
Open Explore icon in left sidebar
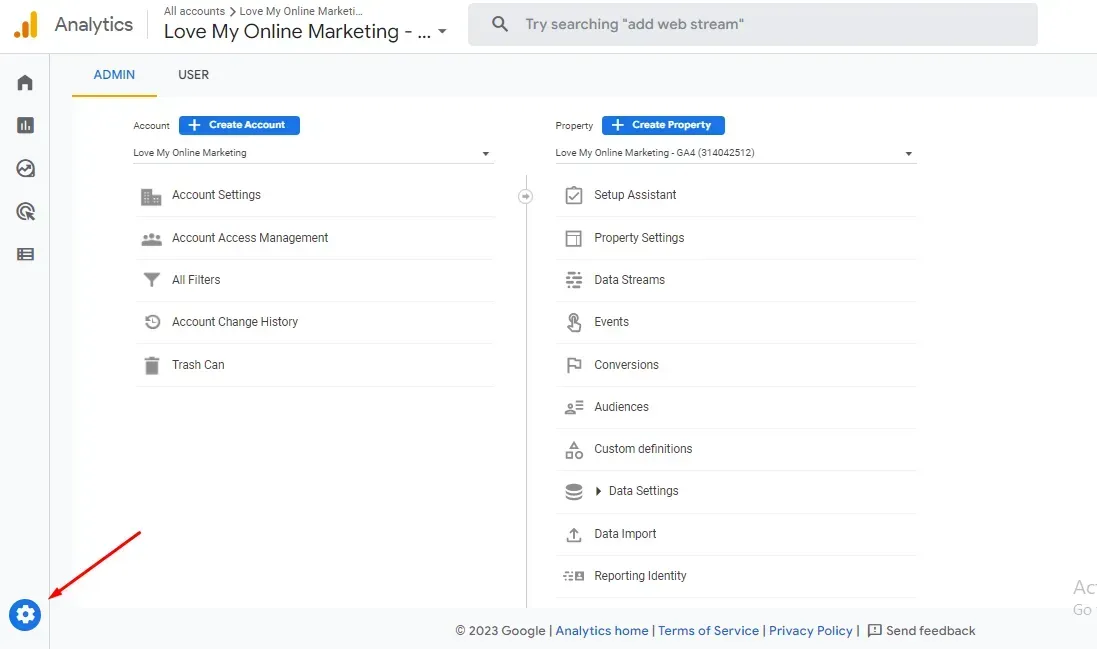pyautogui.click(x=25, y=169)
